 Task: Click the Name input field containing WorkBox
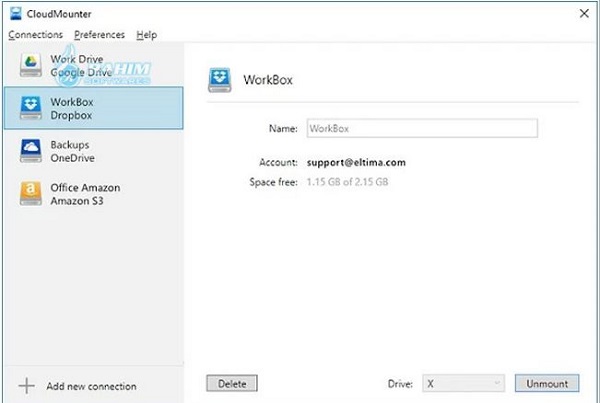[x=422, y=129]
